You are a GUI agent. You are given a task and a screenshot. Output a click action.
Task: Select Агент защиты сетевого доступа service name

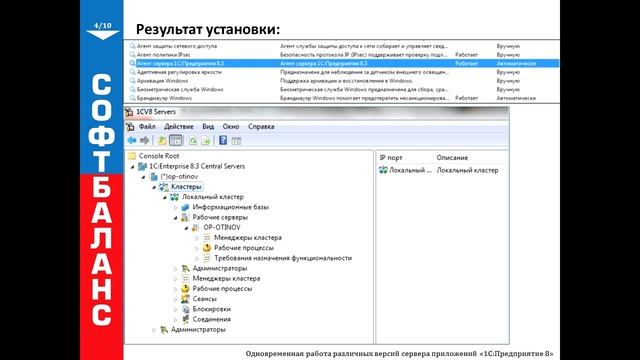[x=177, y=46]
